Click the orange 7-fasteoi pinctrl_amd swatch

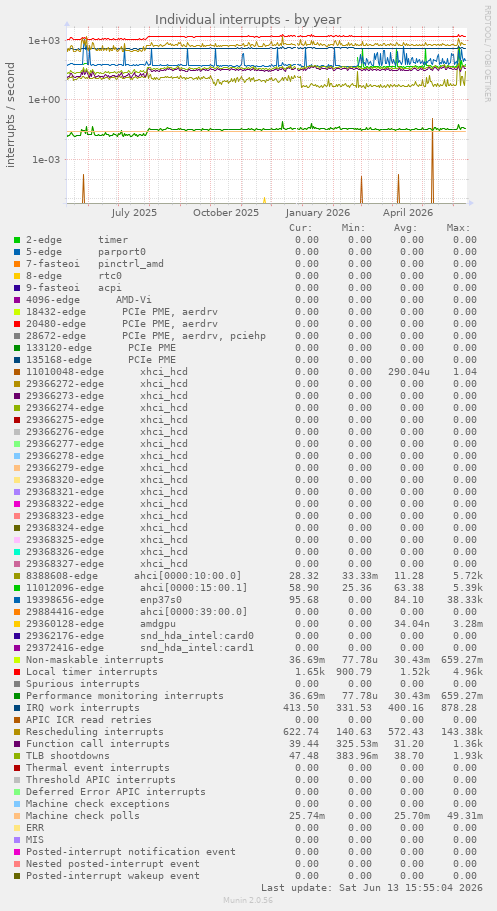(17, 264)
